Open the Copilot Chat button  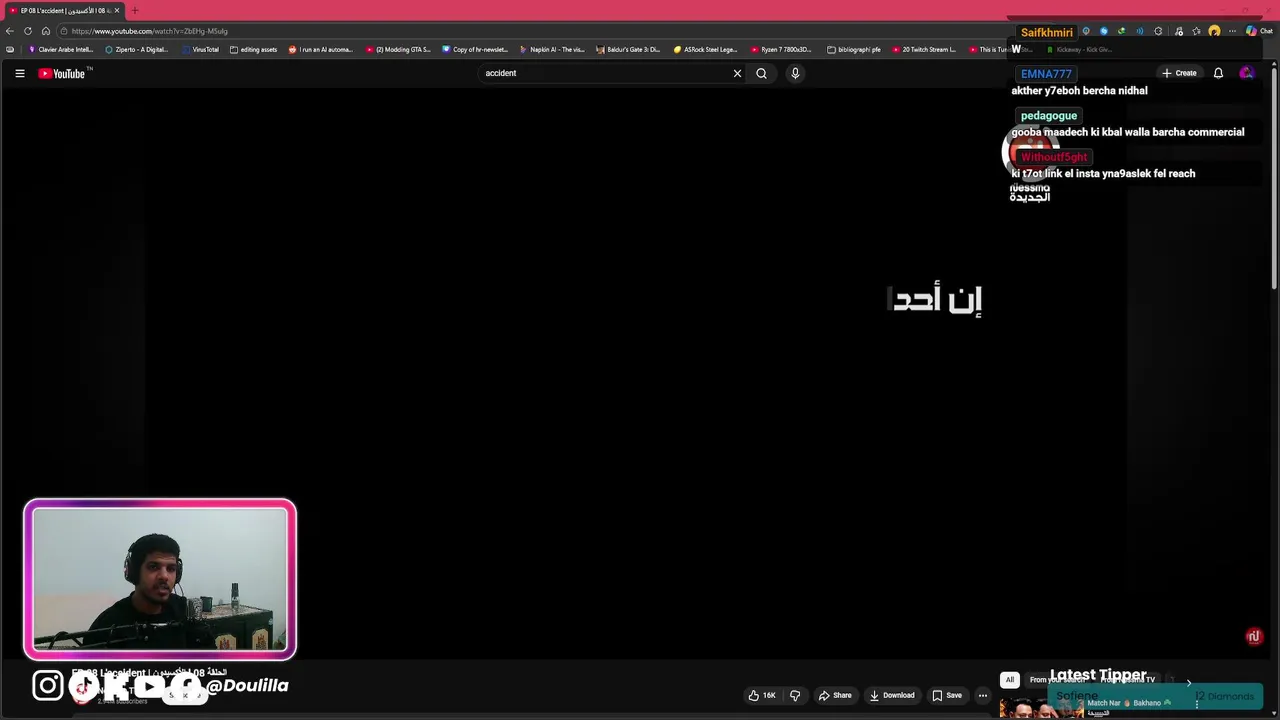(x=1259, y=31)
